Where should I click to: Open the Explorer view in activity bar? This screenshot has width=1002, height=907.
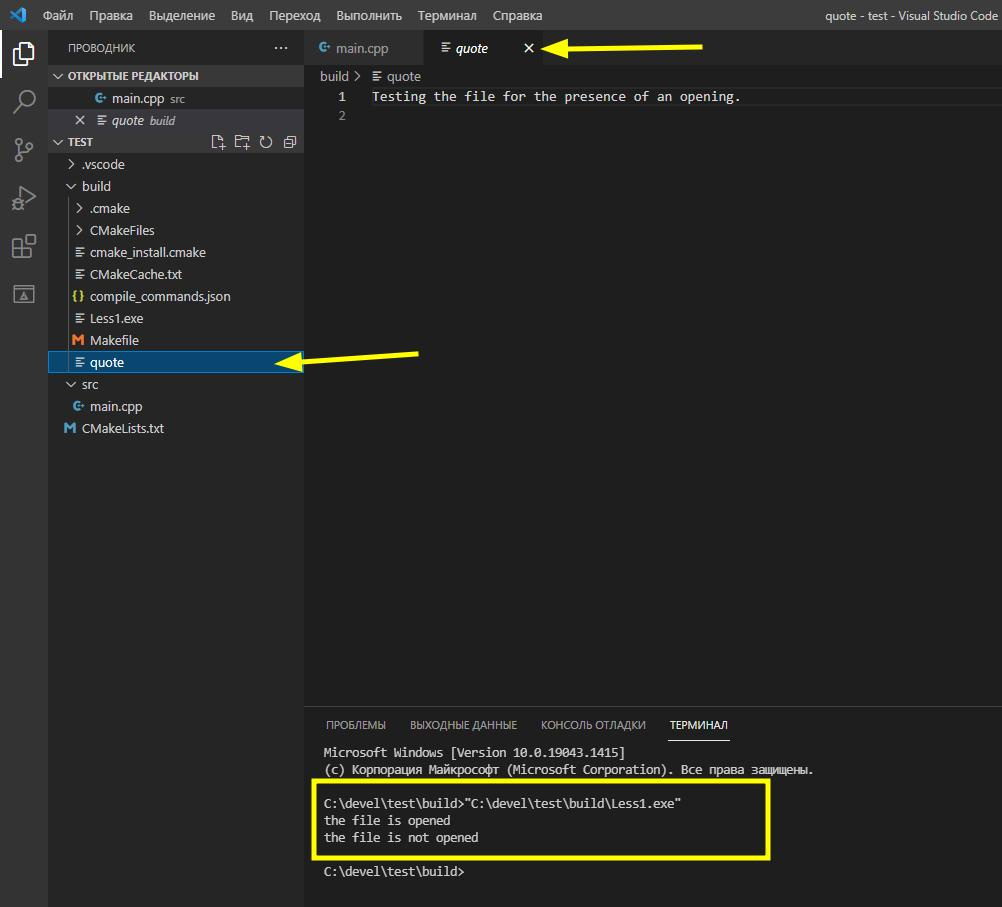23,54
